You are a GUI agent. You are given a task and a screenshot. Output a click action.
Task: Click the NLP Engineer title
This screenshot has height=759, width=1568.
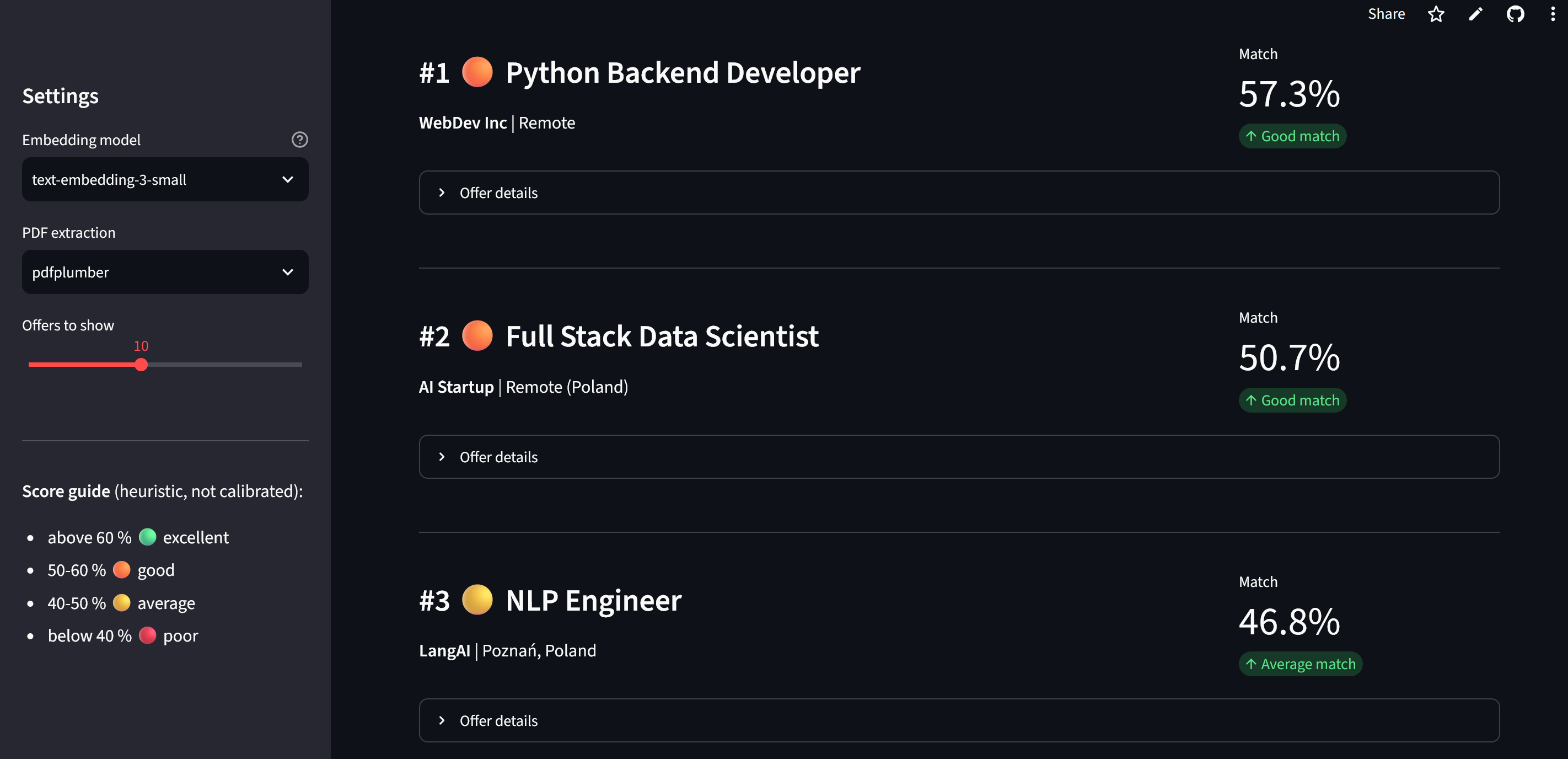593,601
